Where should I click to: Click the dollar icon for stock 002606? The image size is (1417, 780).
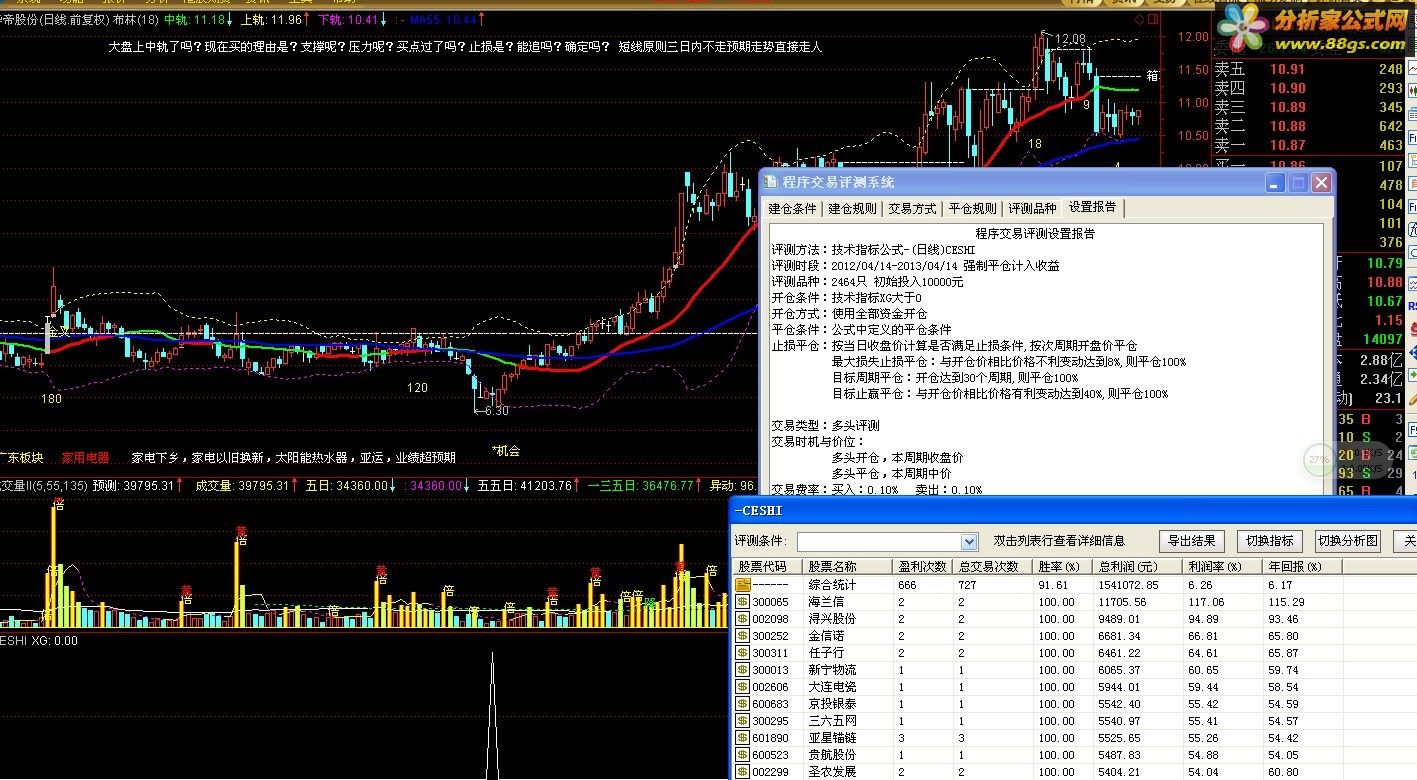(x=743, y=687)
